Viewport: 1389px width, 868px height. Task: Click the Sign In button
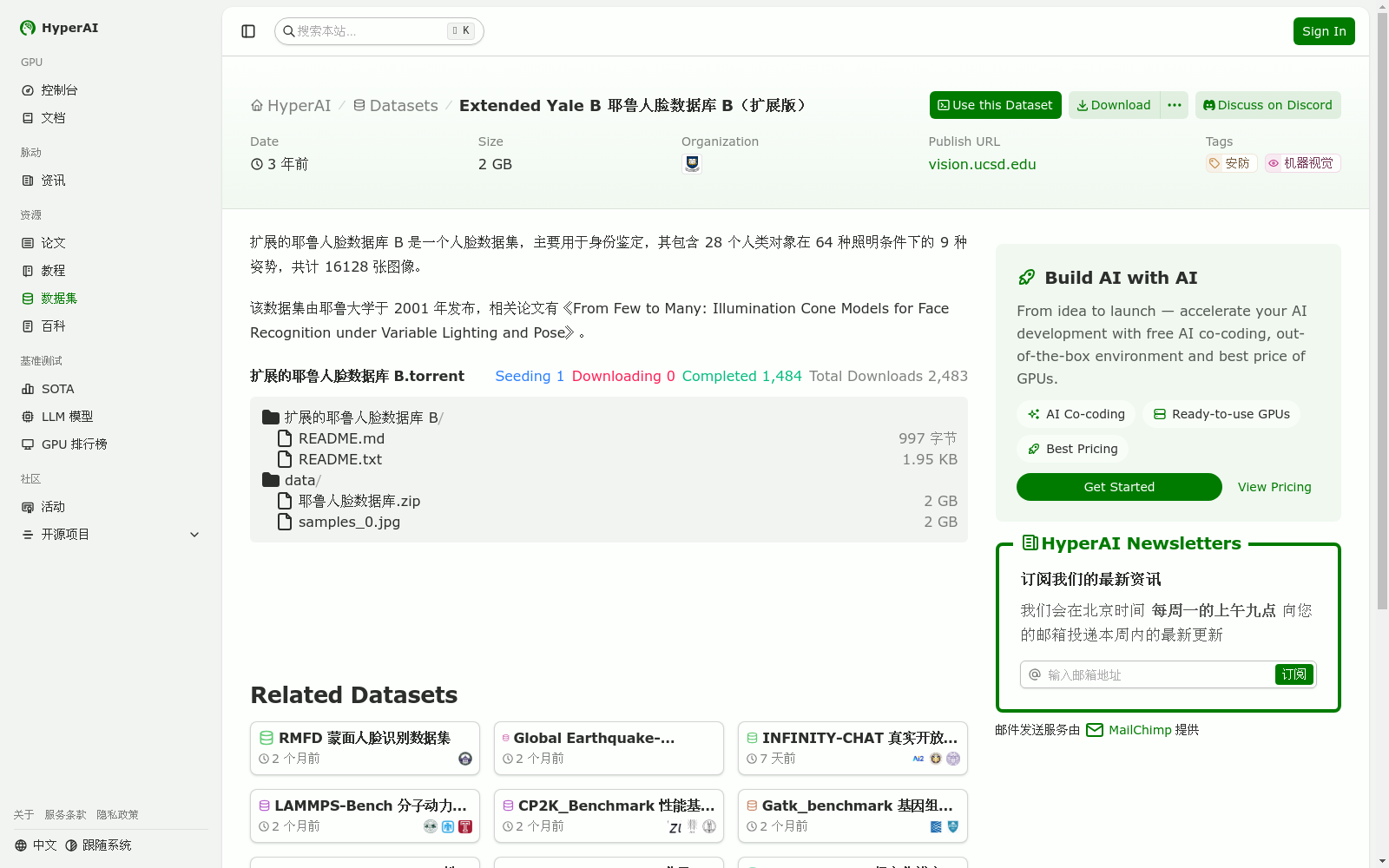click(x=1324, y=31)
